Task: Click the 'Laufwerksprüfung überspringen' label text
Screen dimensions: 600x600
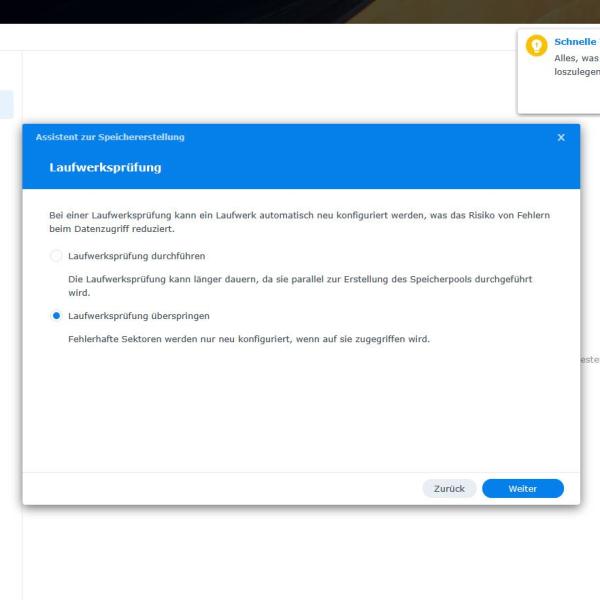Action: [x=139, y=316]
